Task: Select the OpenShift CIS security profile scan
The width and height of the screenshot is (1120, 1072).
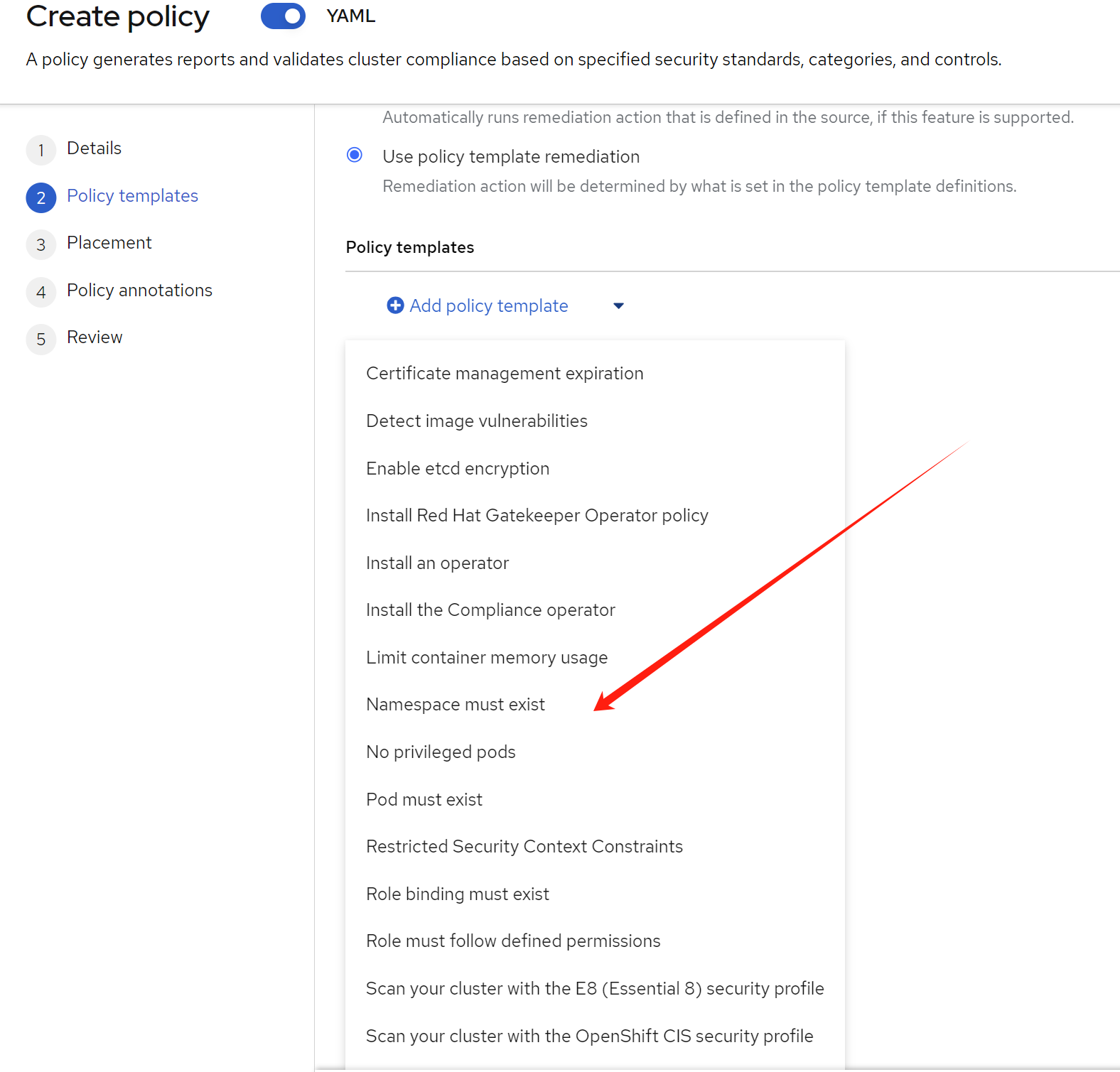Action: pyautogui.click(x=588, y=1036)
